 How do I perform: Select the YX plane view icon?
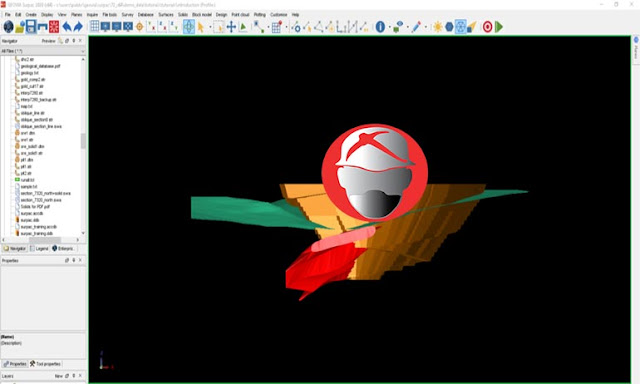pyautogui.click(x=151, y=27)
